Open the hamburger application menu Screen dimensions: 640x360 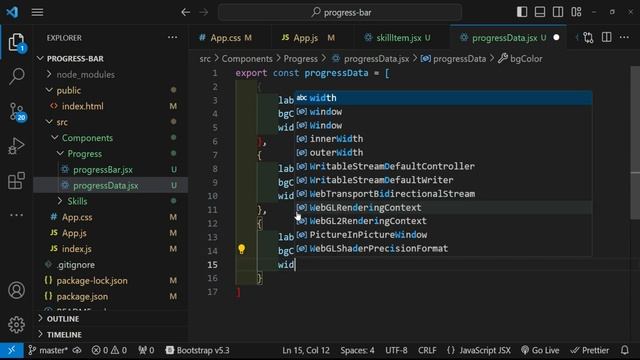tap(37, 12)
